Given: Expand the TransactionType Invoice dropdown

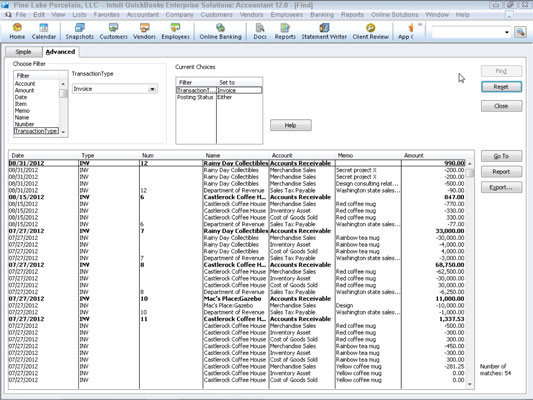Looking at the screenshot, I should pyautogui.click(x=152, y=89).
